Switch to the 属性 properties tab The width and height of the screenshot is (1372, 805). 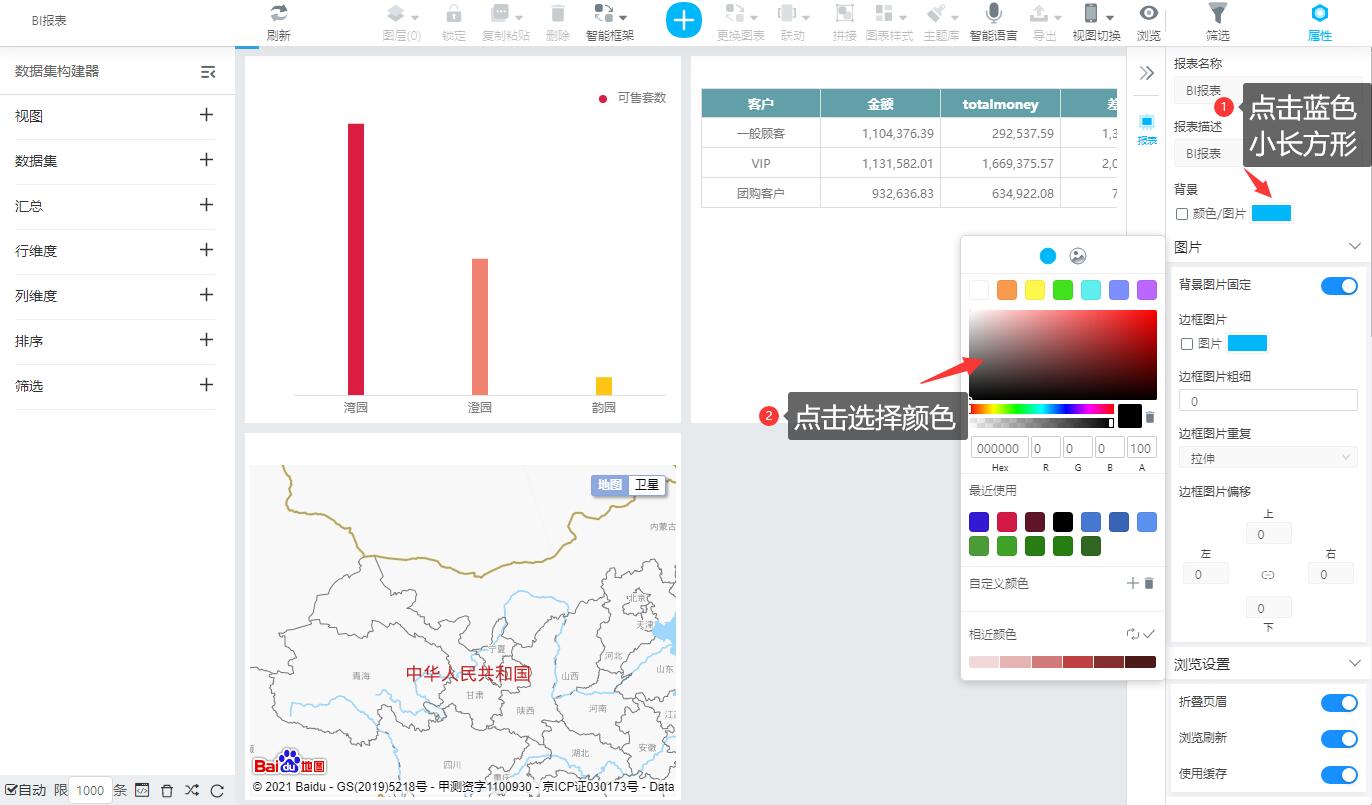[1320, 21]
